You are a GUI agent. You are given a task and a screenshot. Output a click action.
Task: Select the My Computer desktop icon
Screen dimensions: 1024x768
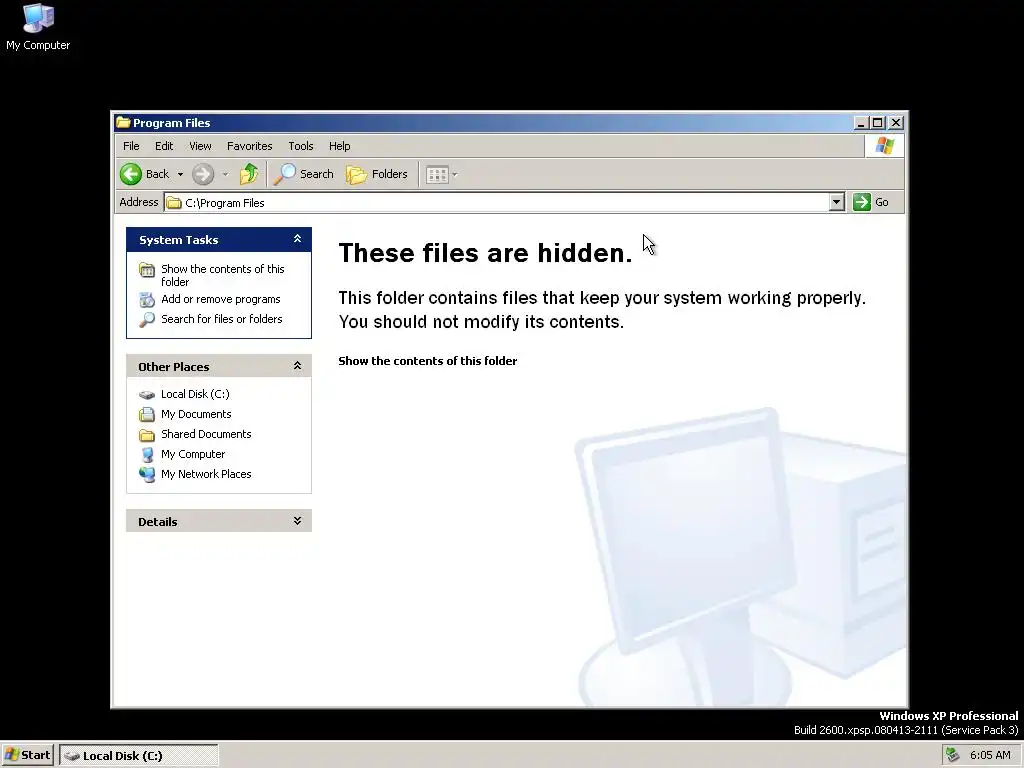point(38,27)
